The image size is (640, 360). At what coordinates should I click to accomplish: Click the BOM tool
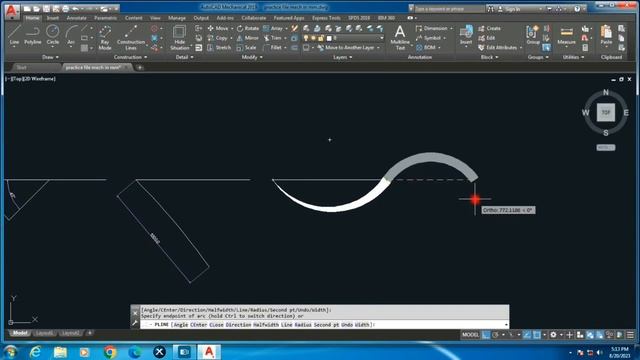[426, 48]
